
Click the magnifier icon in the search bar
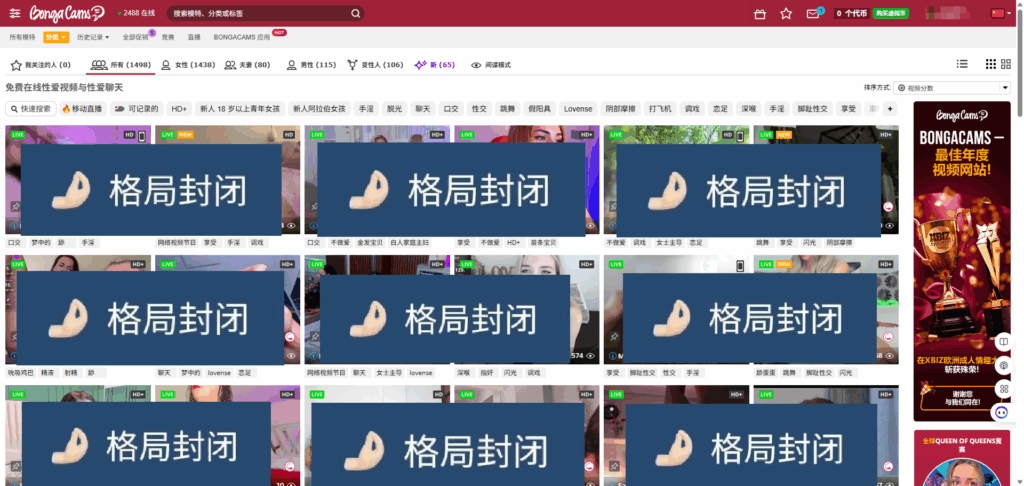(x=355, y=13)
